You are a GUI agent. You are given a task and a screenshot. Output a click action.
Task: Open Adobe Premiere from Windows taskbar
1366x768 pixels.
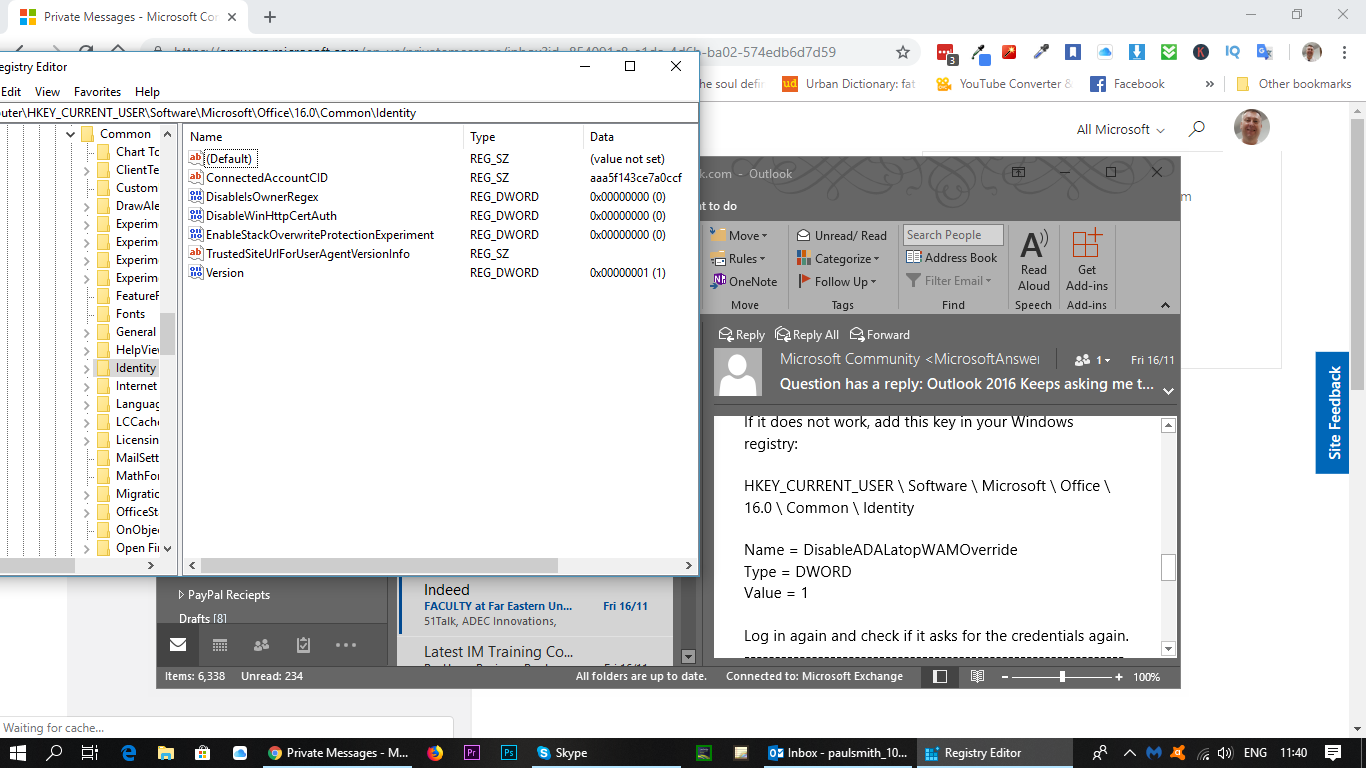tap(472, 753)
